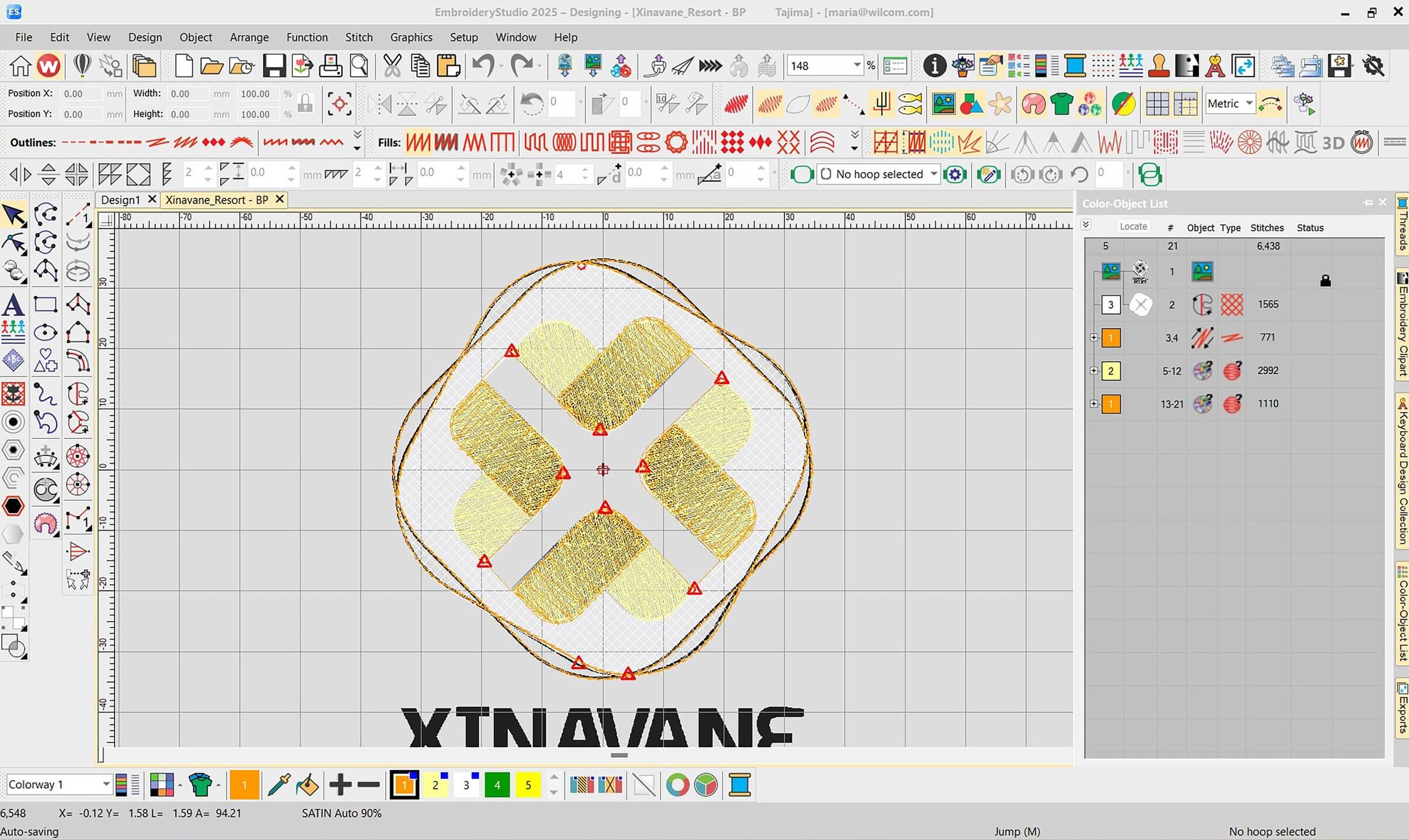Expand the 5-12 color block row
Image resolution: width=1409 pixels, height=840 pixels.
1093,370
